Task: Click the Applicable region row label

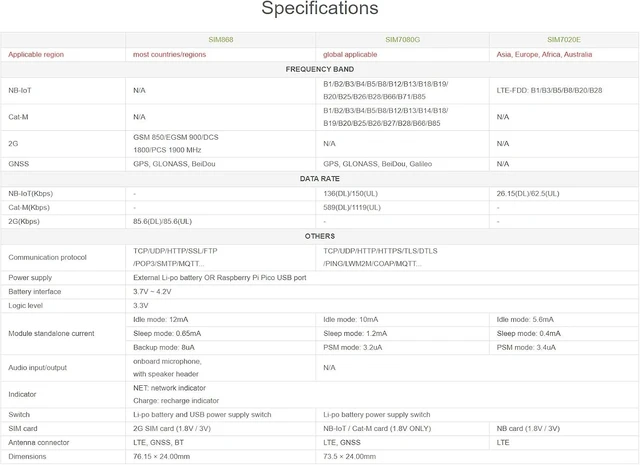Action: pos(36,54)
